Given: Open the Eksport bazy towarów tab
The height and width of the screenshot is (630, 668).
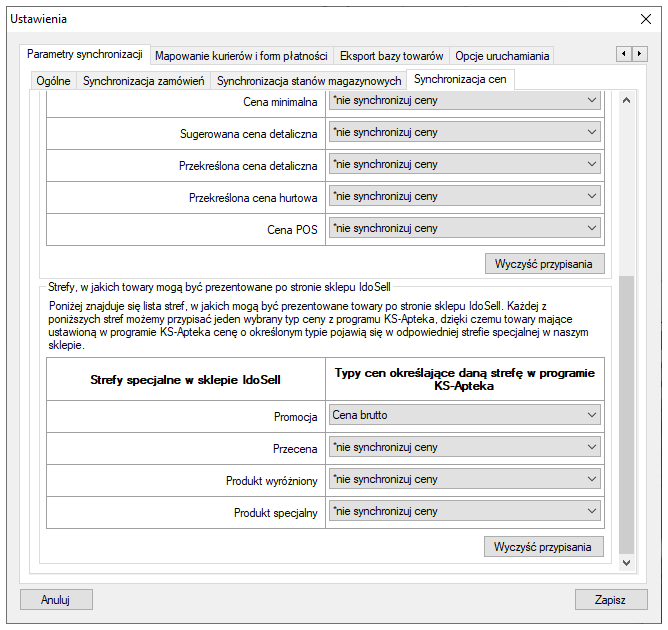Looking at the screenshot, I should [392, 56].
